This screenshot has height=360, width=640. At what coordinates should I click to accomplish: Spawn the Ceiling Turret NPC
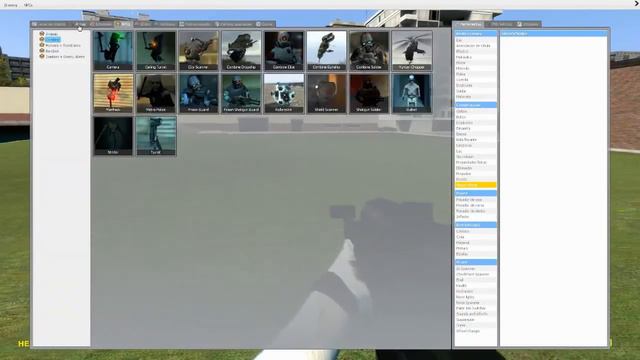pyautogui.click(x=156, y=51)
